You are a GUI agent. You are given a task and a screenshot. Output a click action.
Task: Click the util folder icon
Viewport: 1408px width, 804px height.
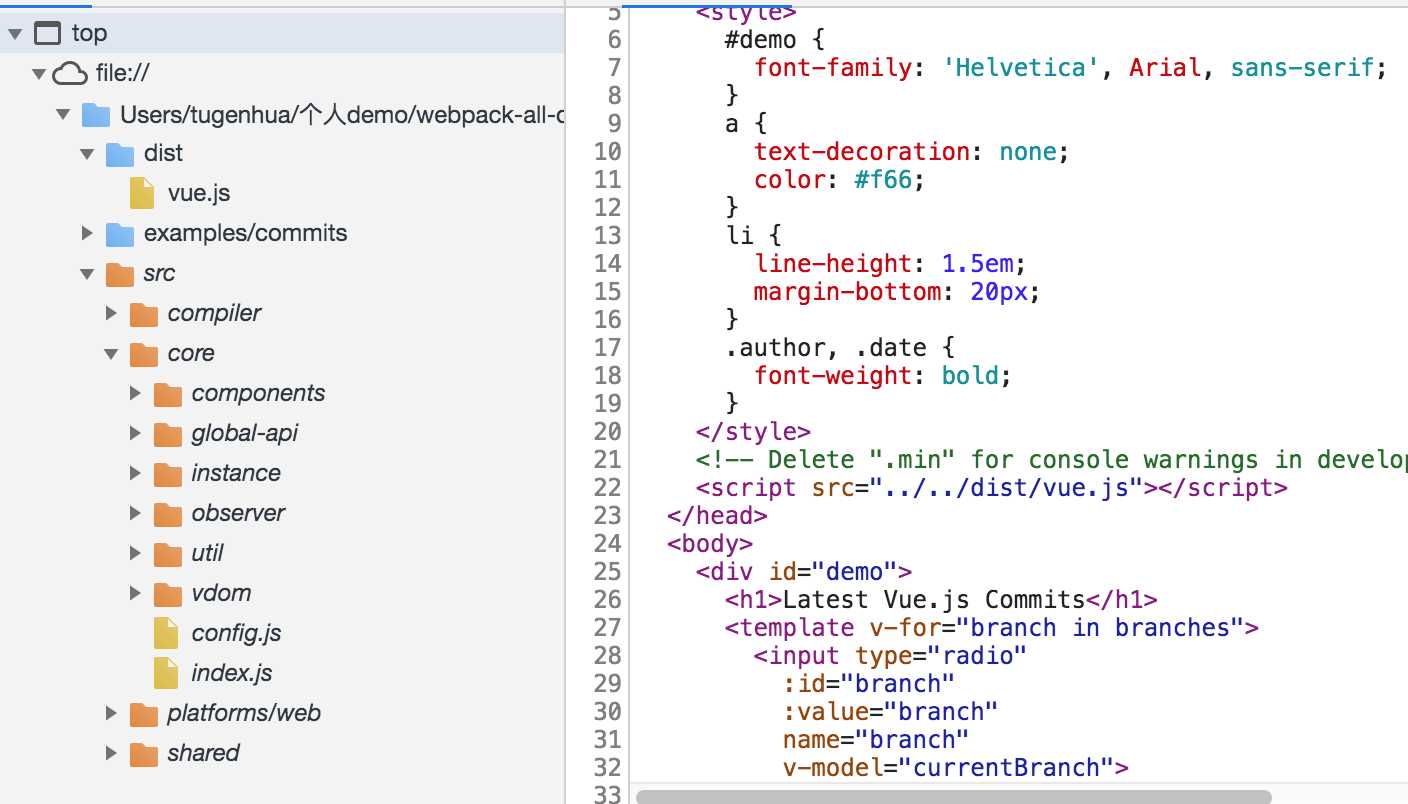pos(168,554)
